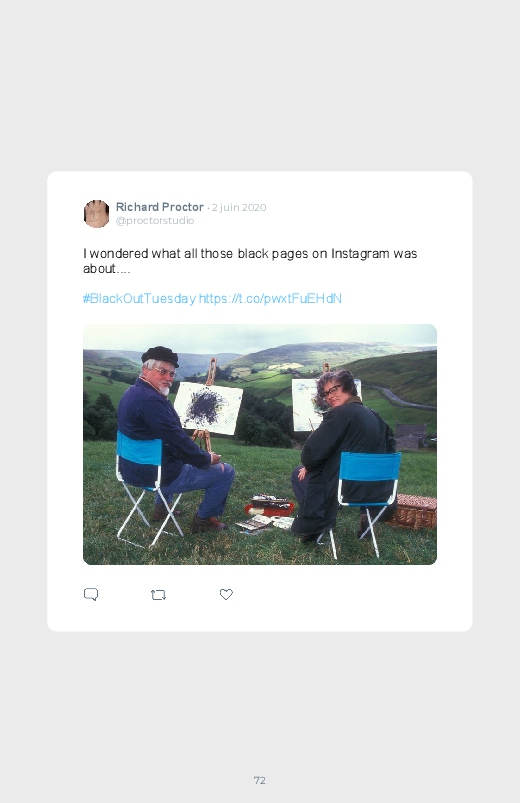520x803 pixels.
Task: Open the @proctorstudio handle
Action: (x=155, y=221)
